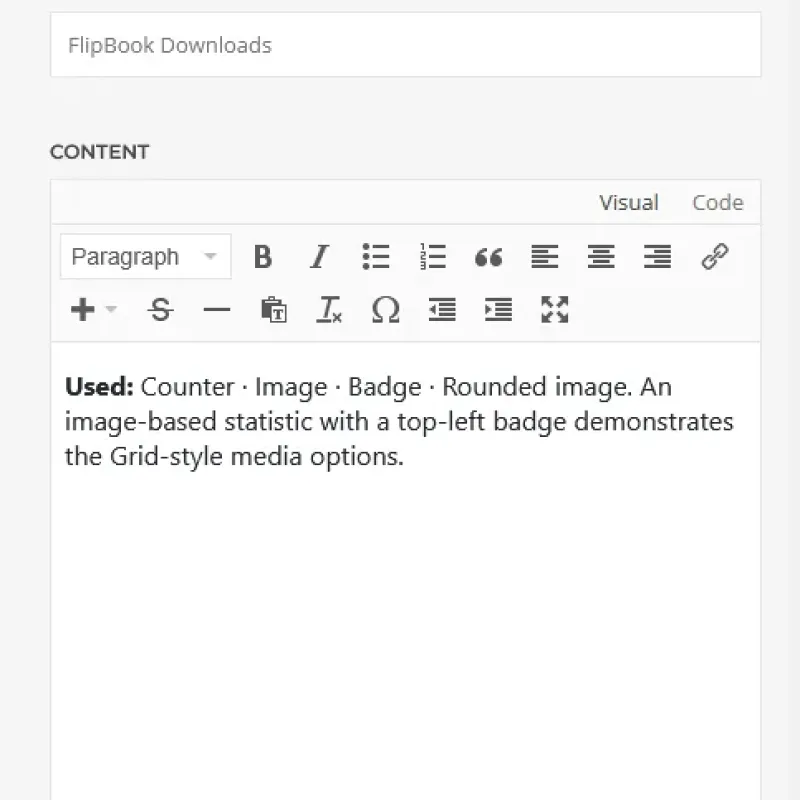The width and height of the screenshot is (800, 800).
Task: Toggle paste as text
Action: 273,309
